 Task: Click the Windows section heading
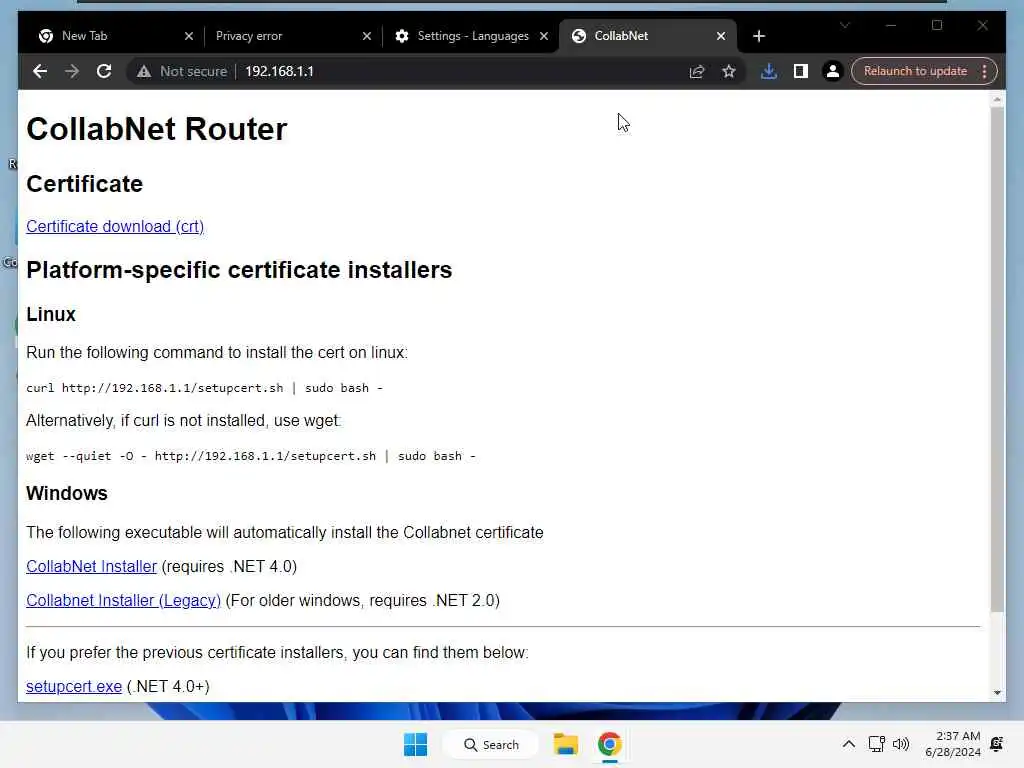(x=67, y=493)
